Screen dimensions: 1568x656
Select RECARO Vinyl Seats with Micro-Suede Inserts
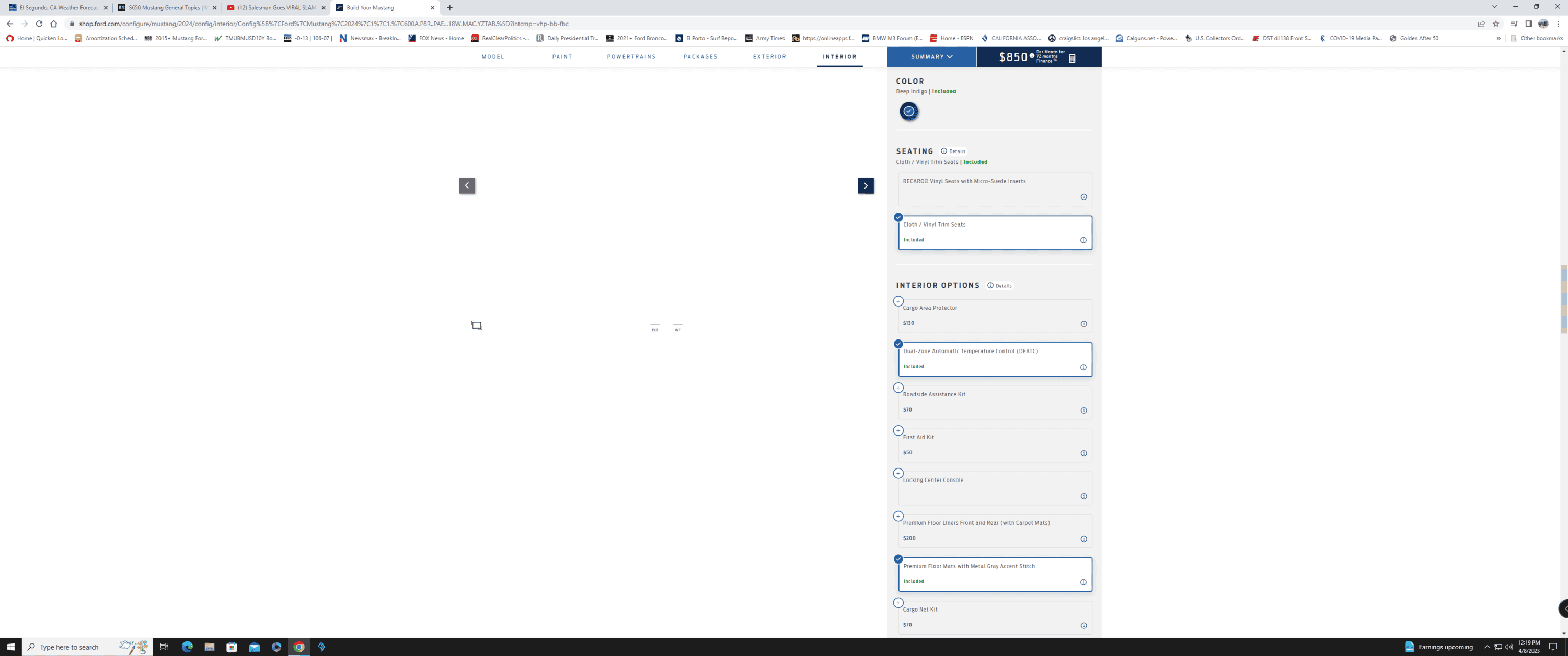pos(995,189)
